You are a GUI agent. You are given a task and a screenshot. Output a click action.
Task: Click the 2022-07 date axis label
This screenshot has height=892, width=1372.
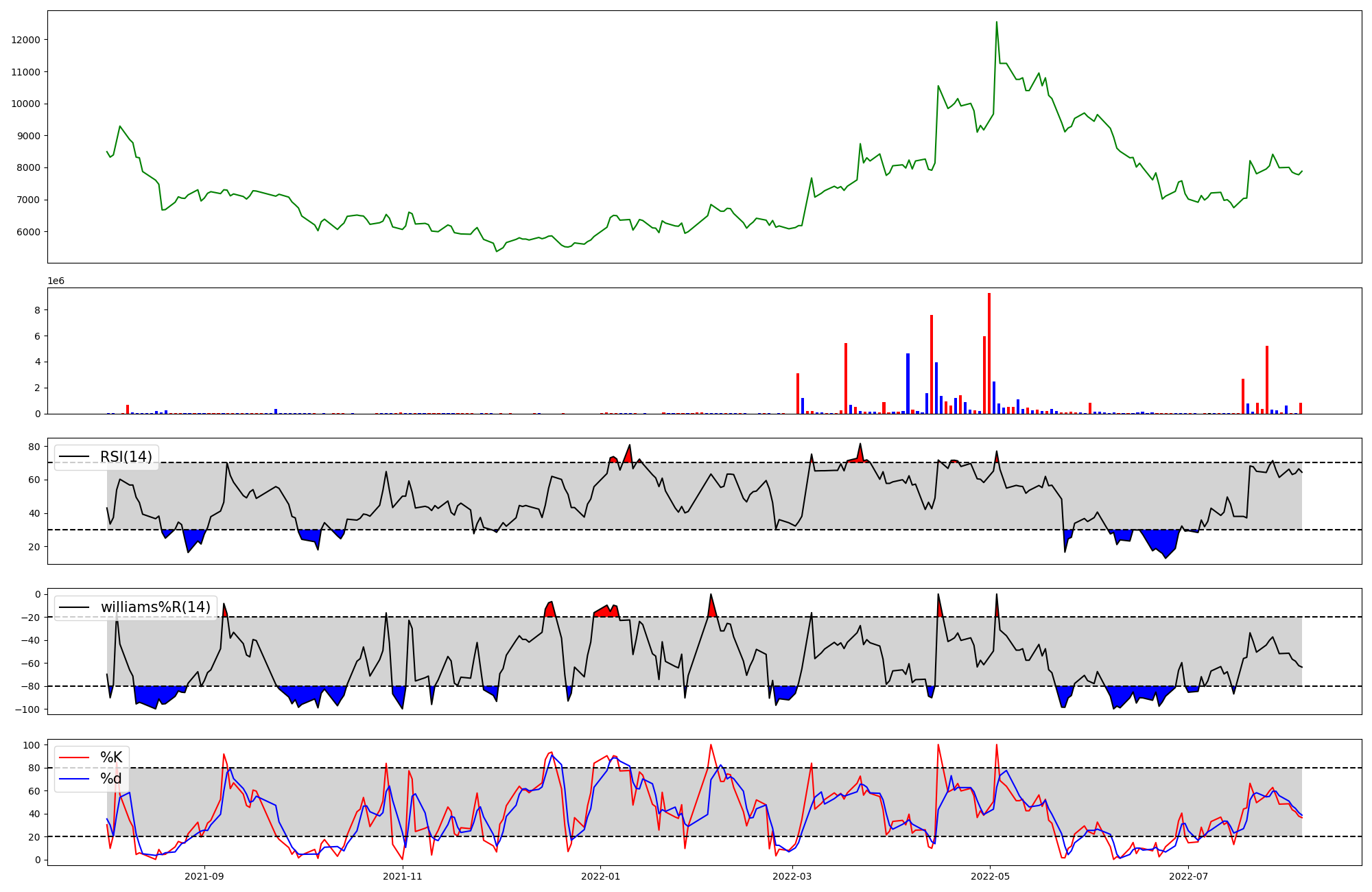click(x=1187, y=876)
